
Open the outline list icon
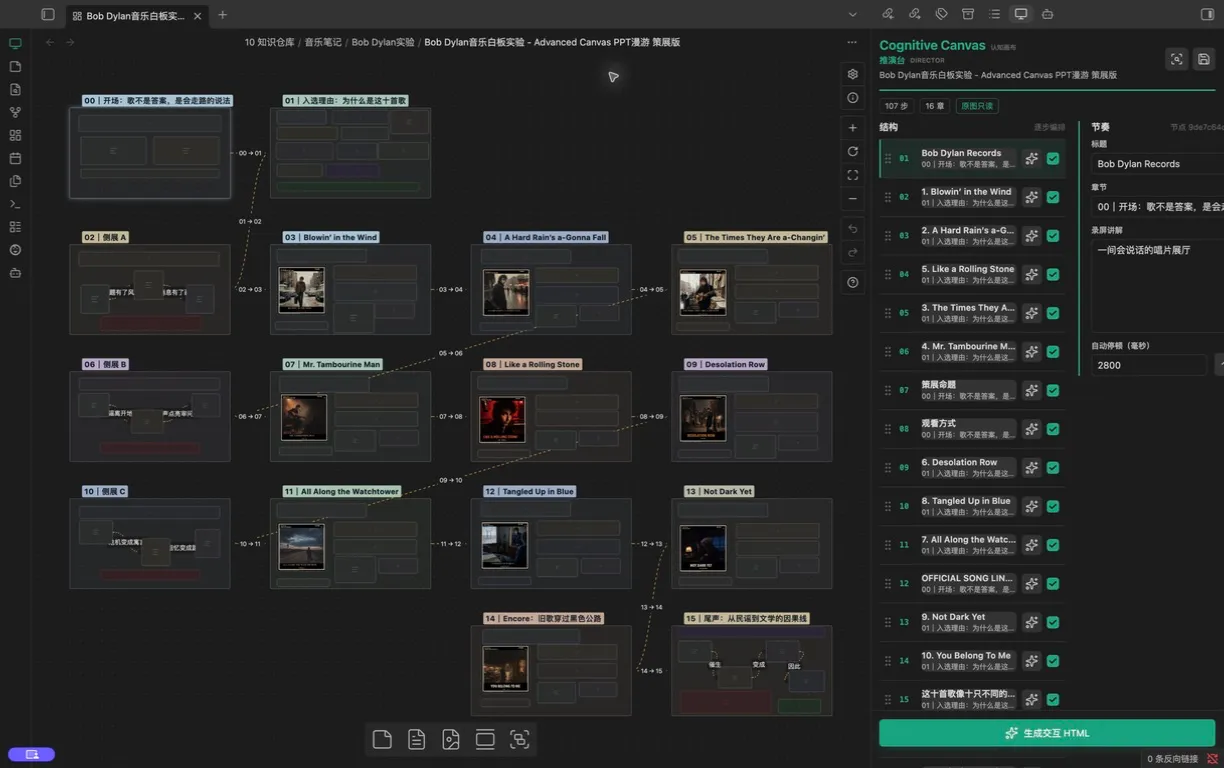(x=994, y=14)
